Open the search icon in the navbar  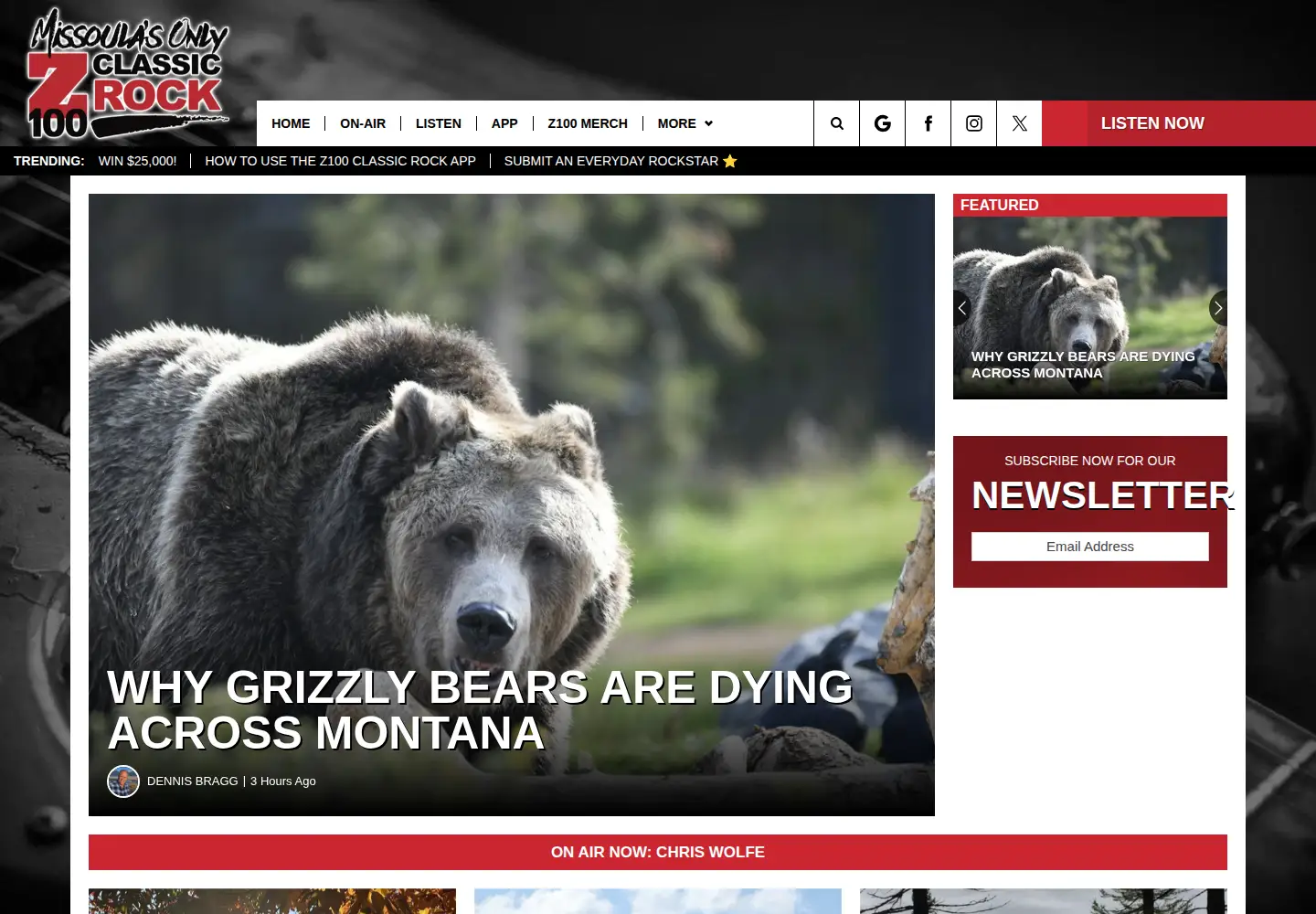tap(836, 123)
